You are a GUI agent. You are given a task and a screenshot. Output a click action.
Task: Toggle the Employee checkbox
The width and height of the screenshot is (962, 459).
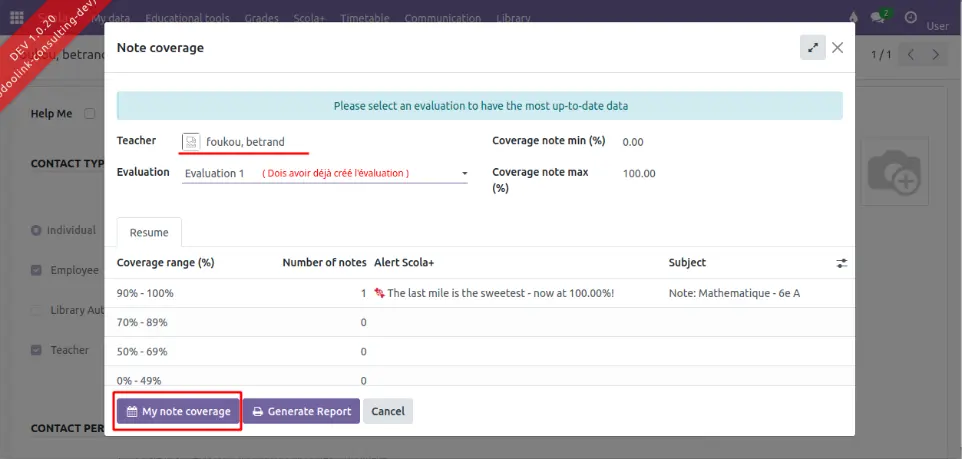tap(37, 270)
